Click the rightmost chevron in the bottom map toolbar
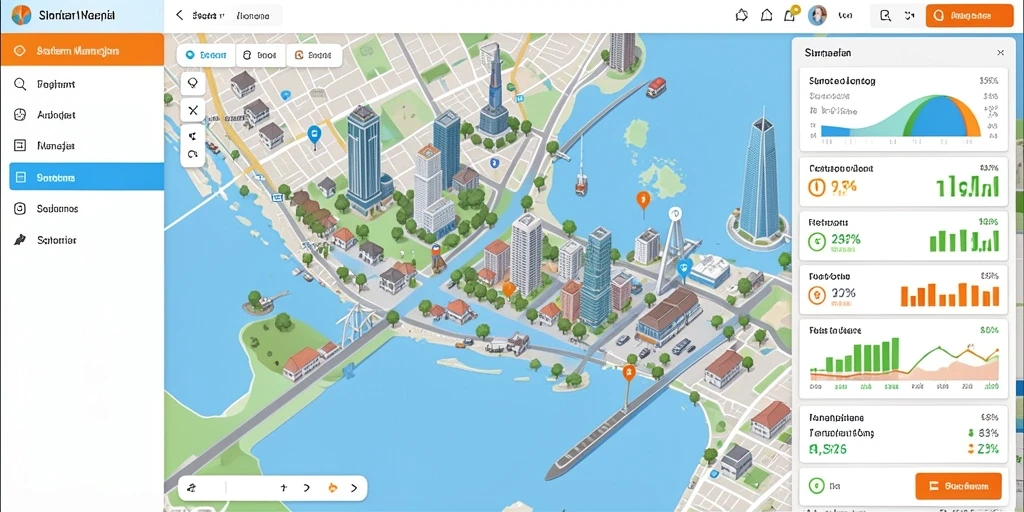The height and width of the screenshot is (512, 1024). 354,488
